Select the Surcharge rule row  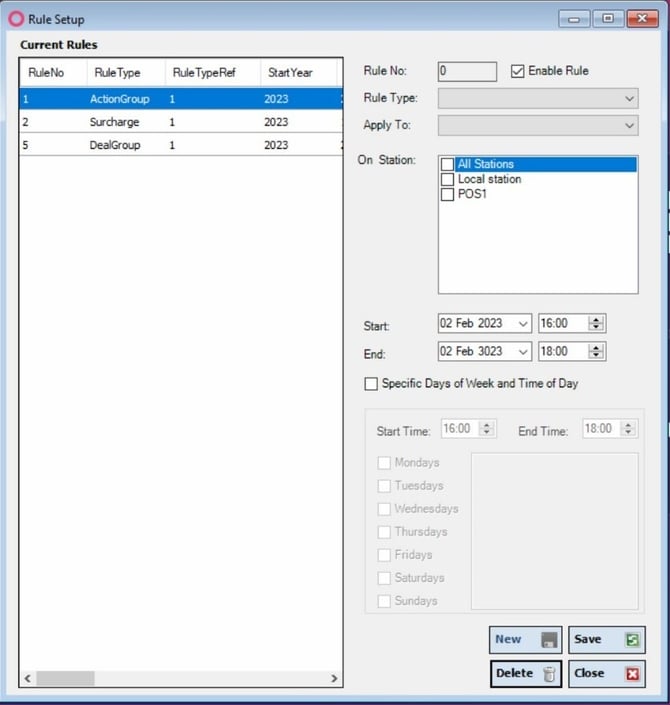click(x=181, y=122)
